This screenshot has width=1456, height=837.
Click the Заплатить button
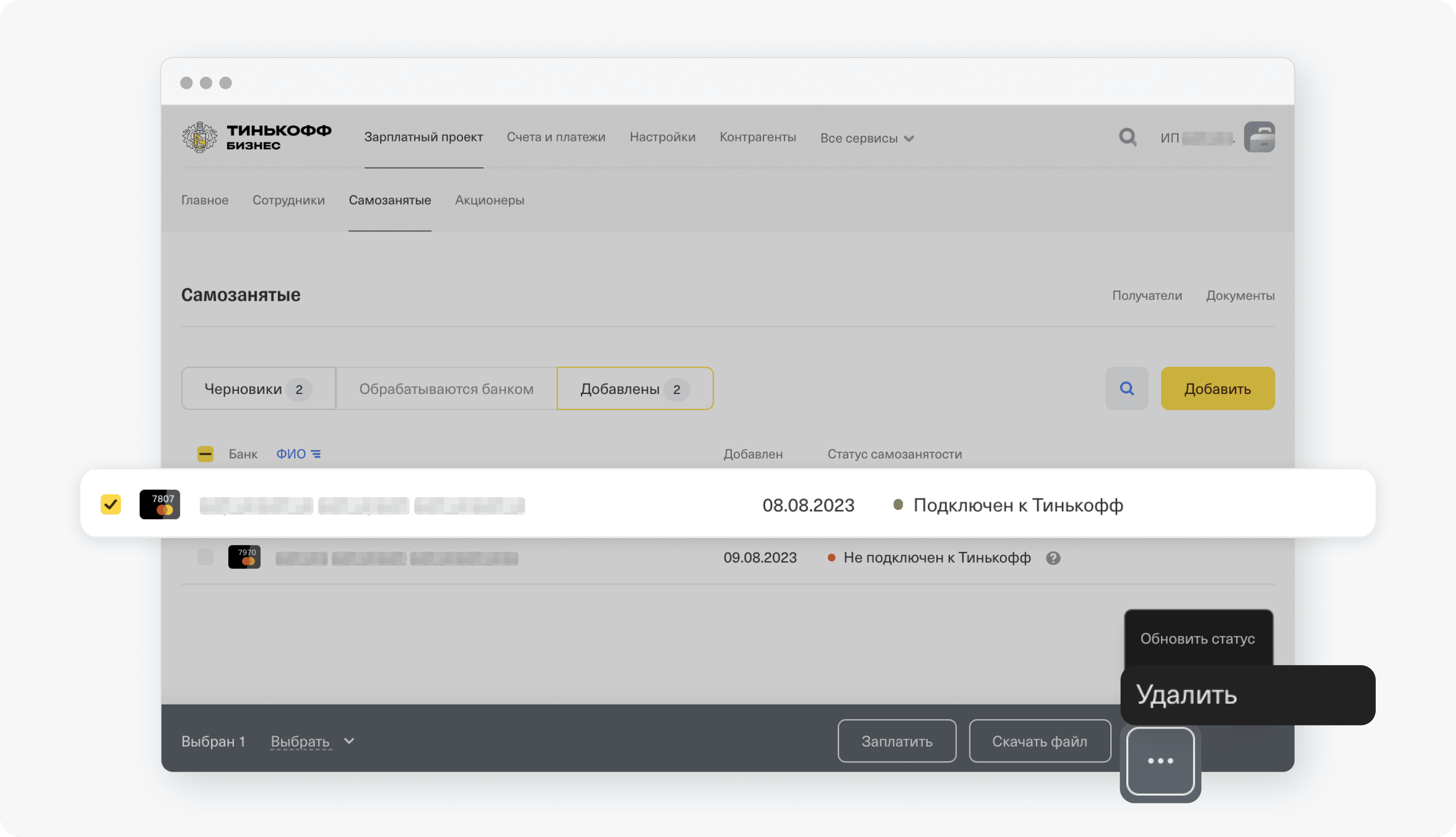[x=896, y=742]
